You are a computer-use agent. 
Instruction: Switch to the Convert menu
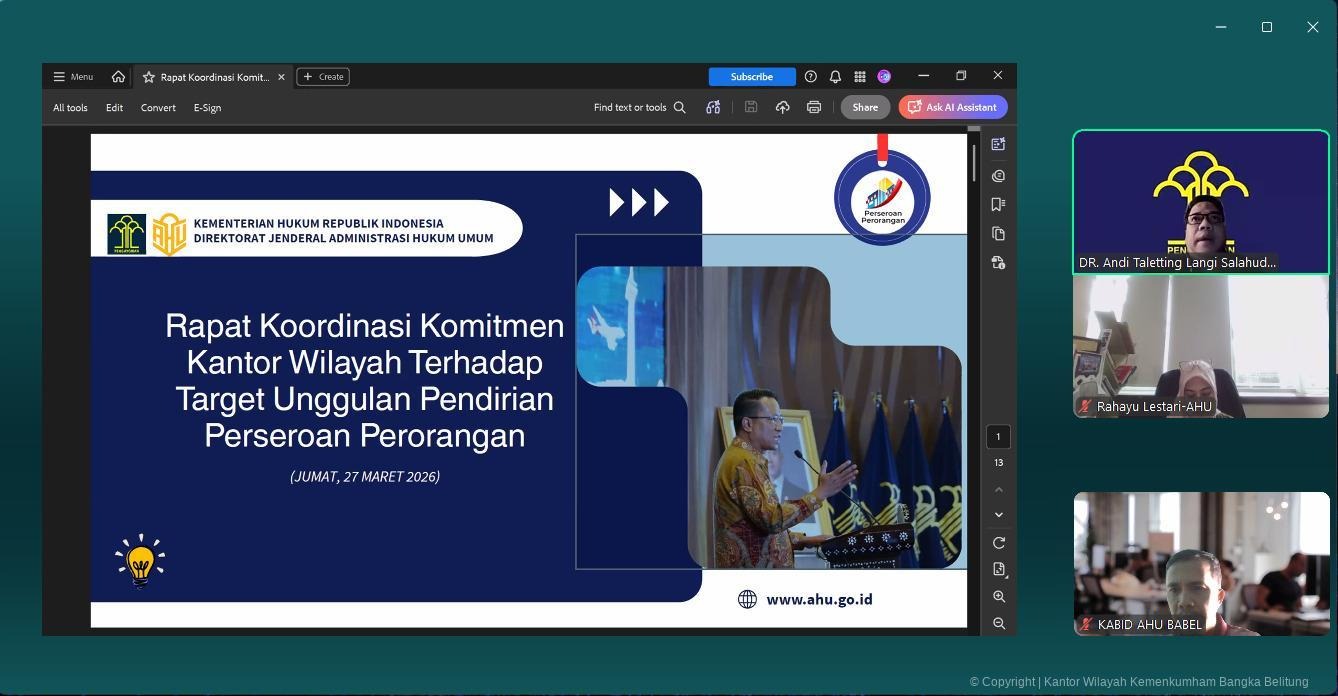coord(157,107)
